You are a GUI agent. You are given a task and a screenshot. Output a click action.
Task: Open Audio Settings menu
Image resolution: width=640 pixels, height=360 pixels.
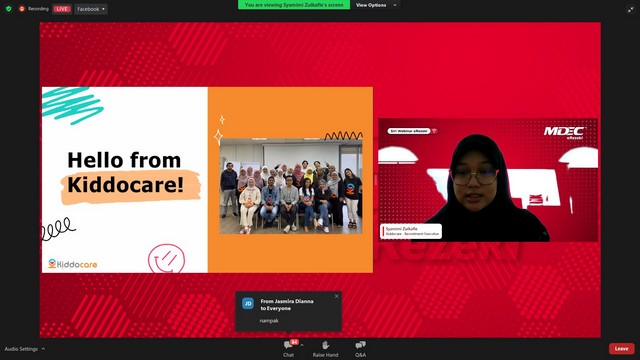21,349
